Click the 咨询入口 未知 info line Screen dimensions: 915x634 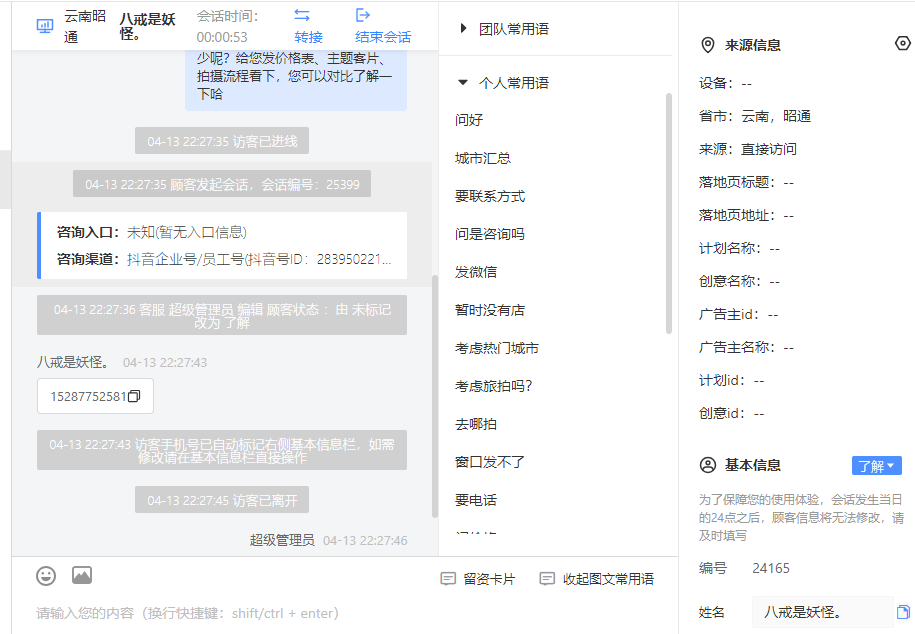point(152,232)
